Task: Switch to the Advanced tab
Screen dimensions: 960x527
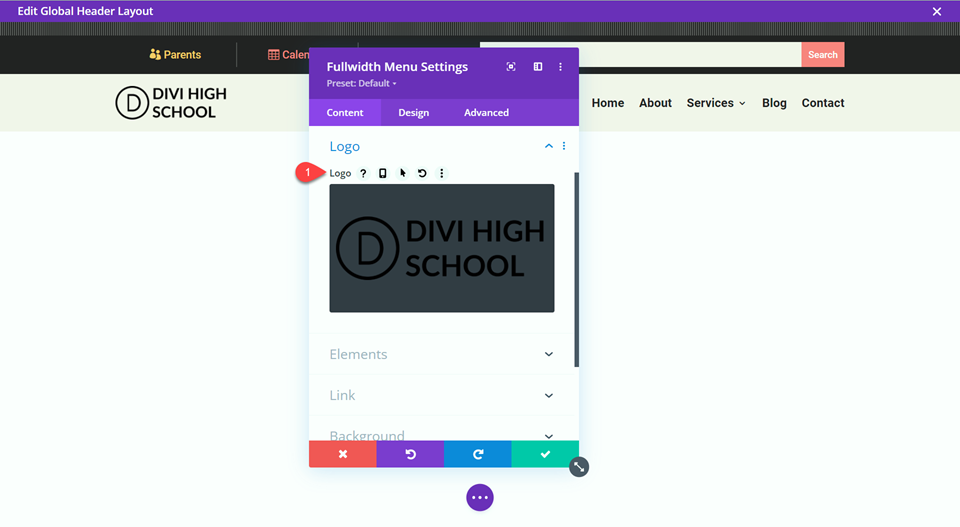Action: pyautogui.click(x=486, y=113)
